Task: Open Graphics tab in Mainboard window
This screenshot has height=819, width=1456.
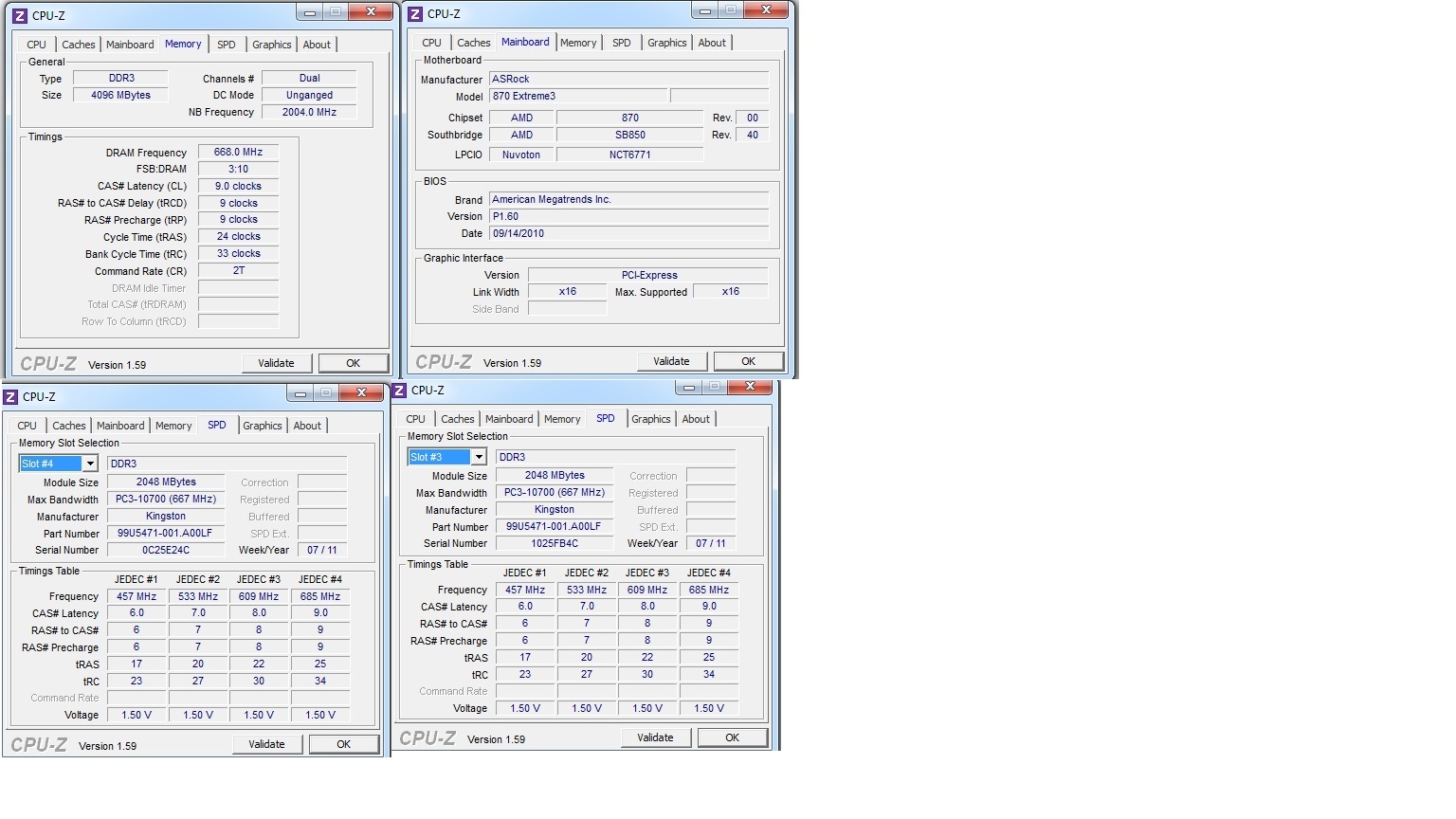Action: coord(666,43)
